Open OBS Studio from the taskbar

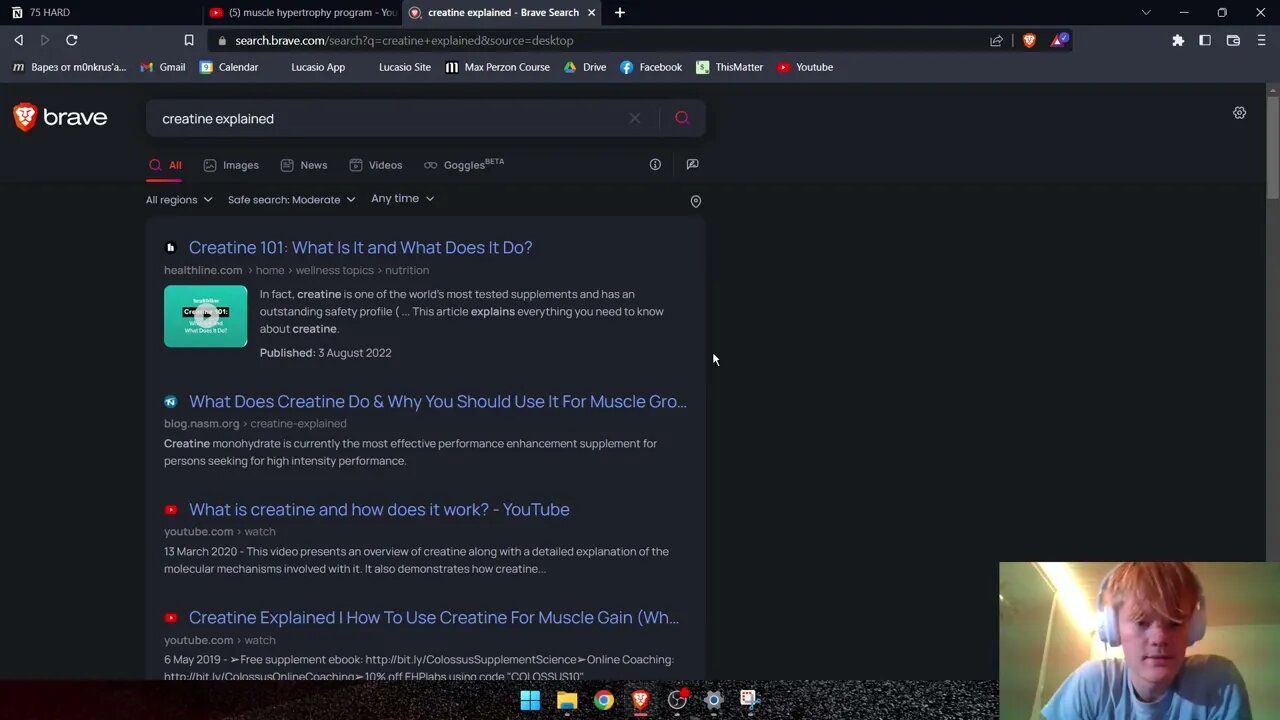pyautogui.click(x=677, y=700)
